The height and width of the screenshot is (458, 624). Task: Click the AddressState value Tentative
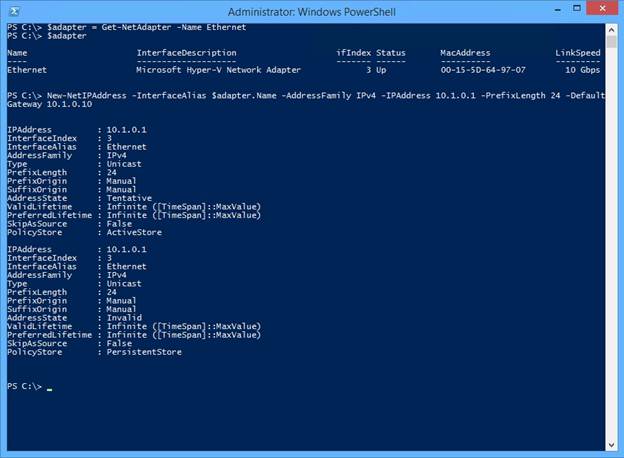tap(129, 198)
